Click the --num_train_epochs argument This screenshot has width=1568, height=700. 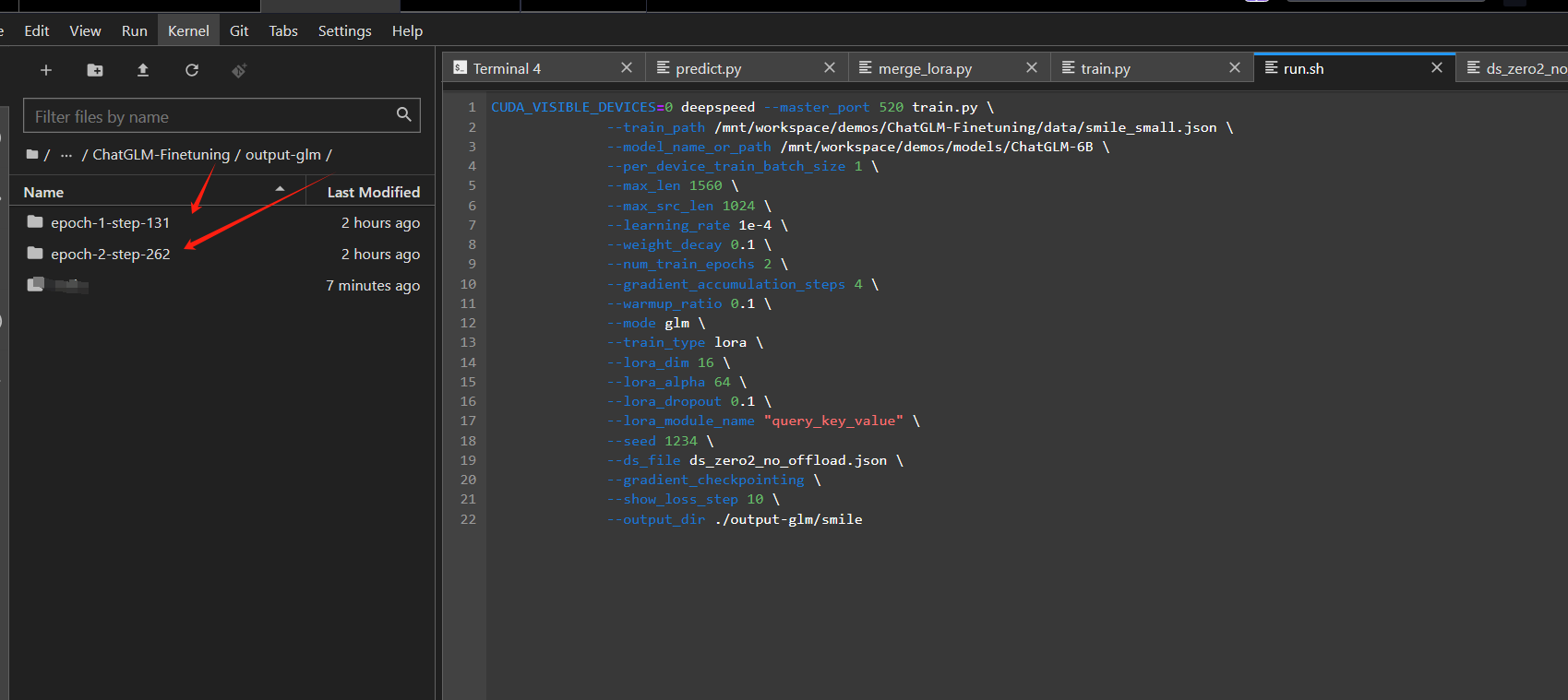(x=680, y=264)
